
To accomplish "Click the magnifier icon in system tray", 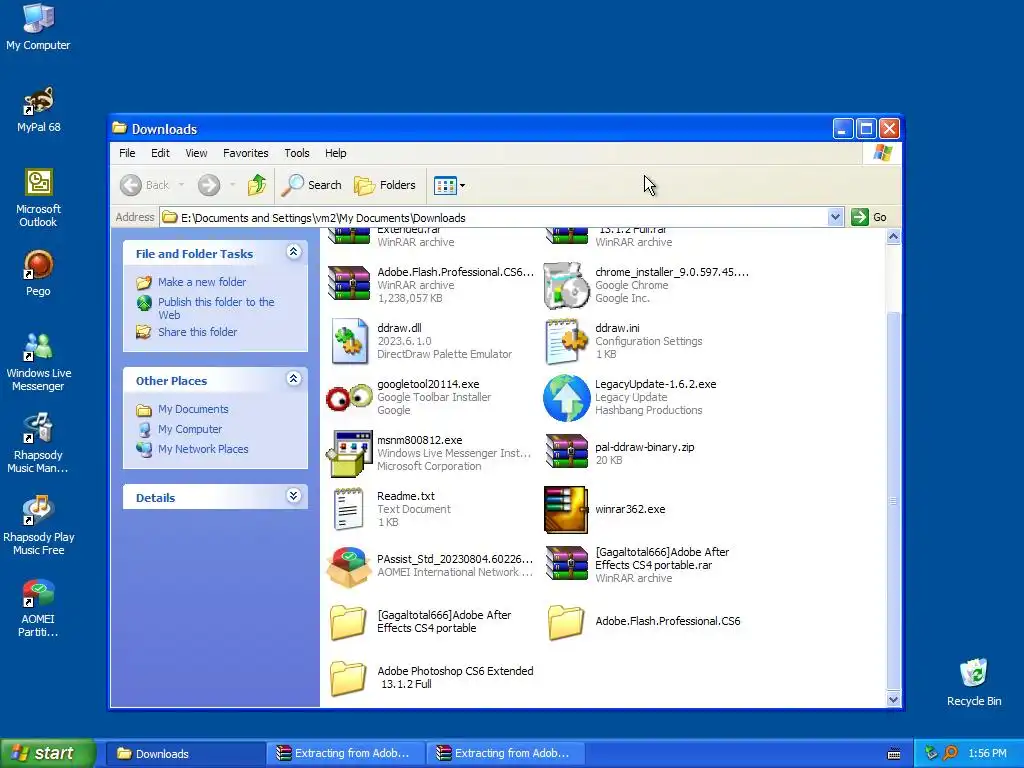I will point(950,753).
